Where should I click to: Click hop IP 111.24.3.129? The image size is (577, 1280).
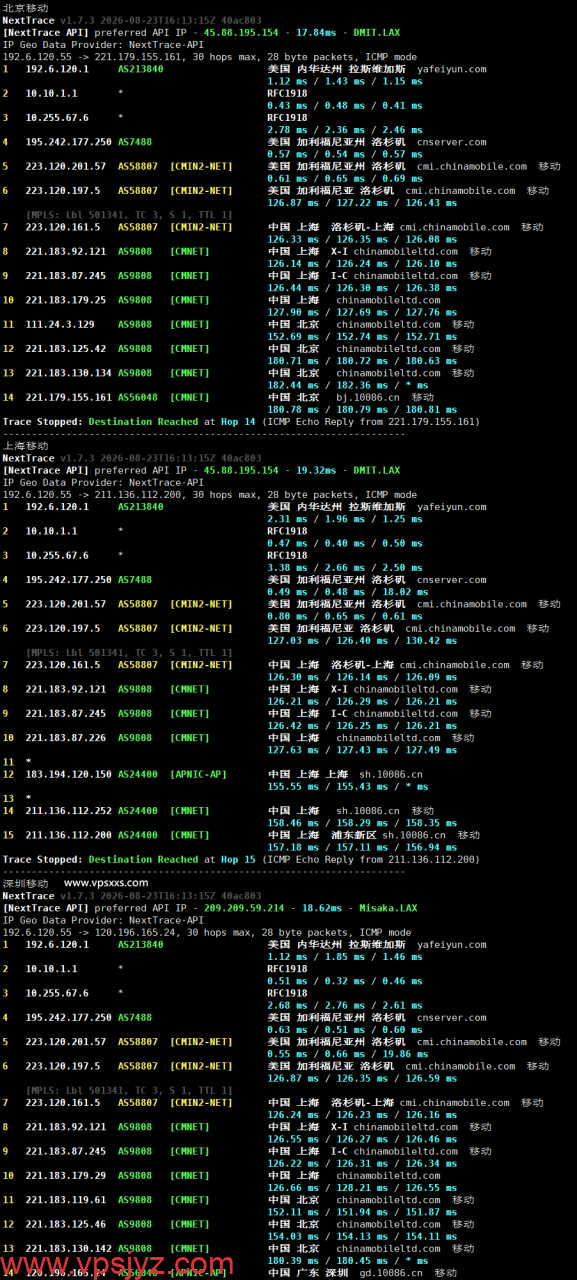59,324
